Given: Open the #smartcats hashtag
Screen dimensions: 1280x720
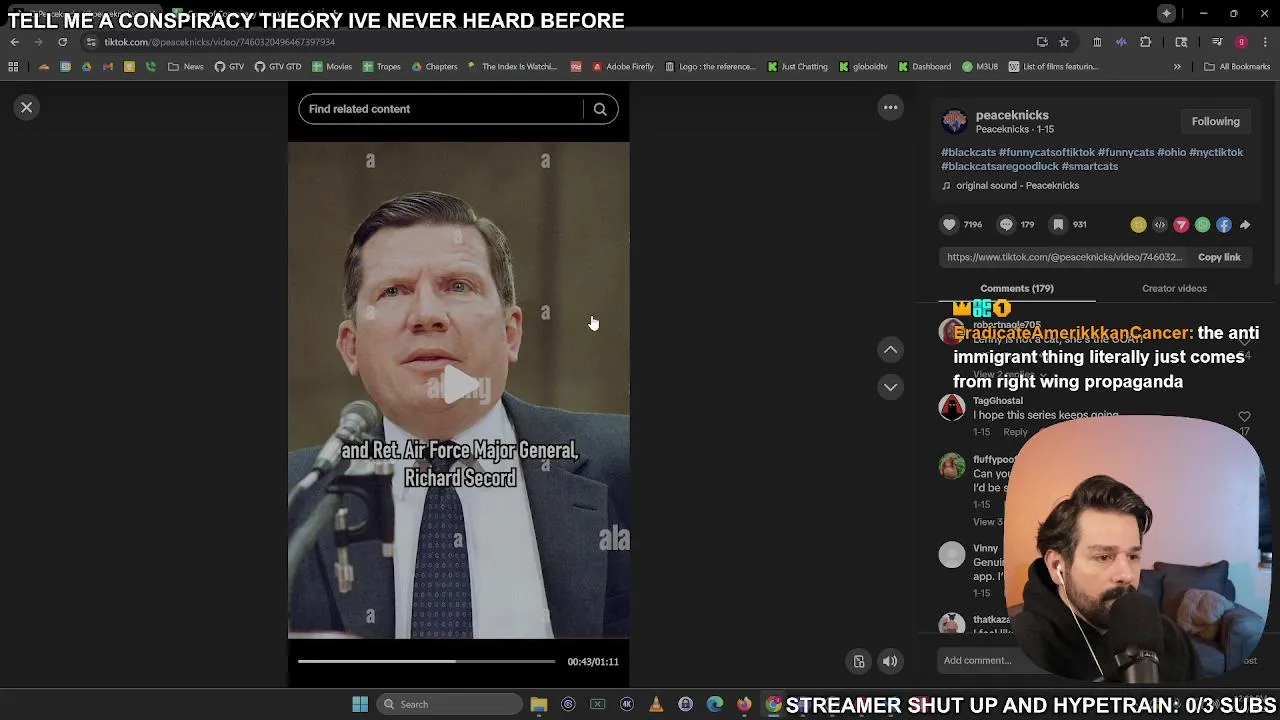Looking at the screenshot, I should tap(1090, 166).
